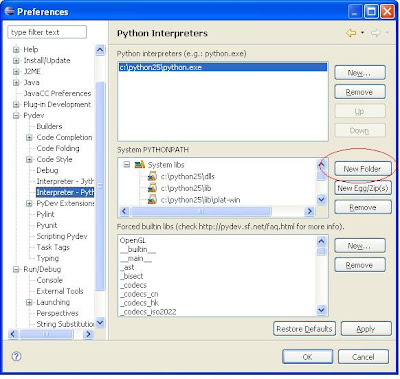Expand the J2ME node

pos(16,72)
